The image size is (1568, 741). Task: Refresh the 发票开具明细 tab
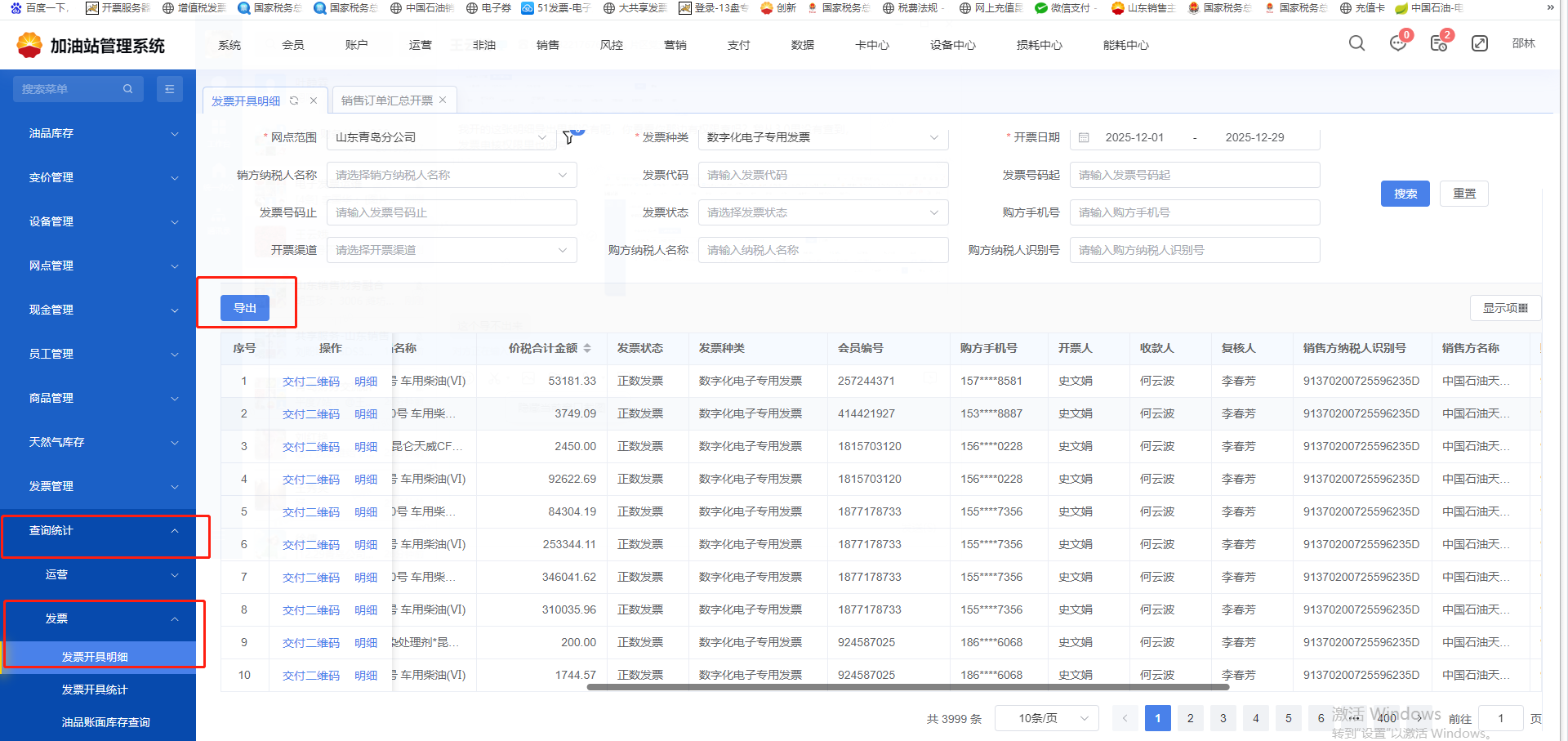[294, 100]
